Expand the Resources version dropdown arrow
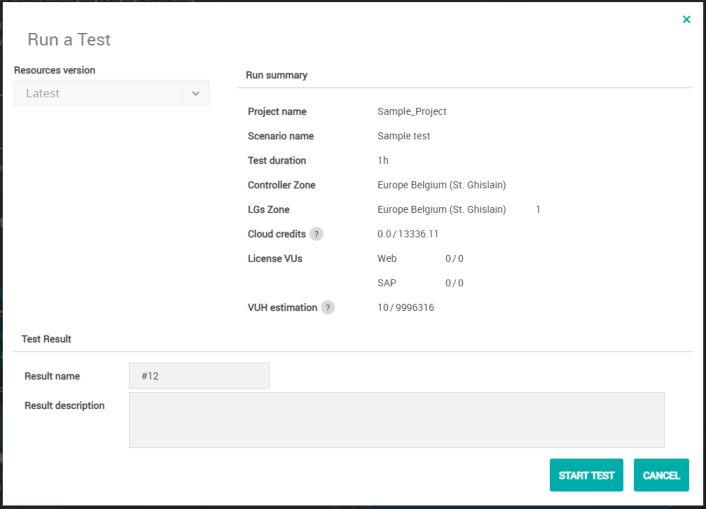706x509 pixels. coord(196,93)
